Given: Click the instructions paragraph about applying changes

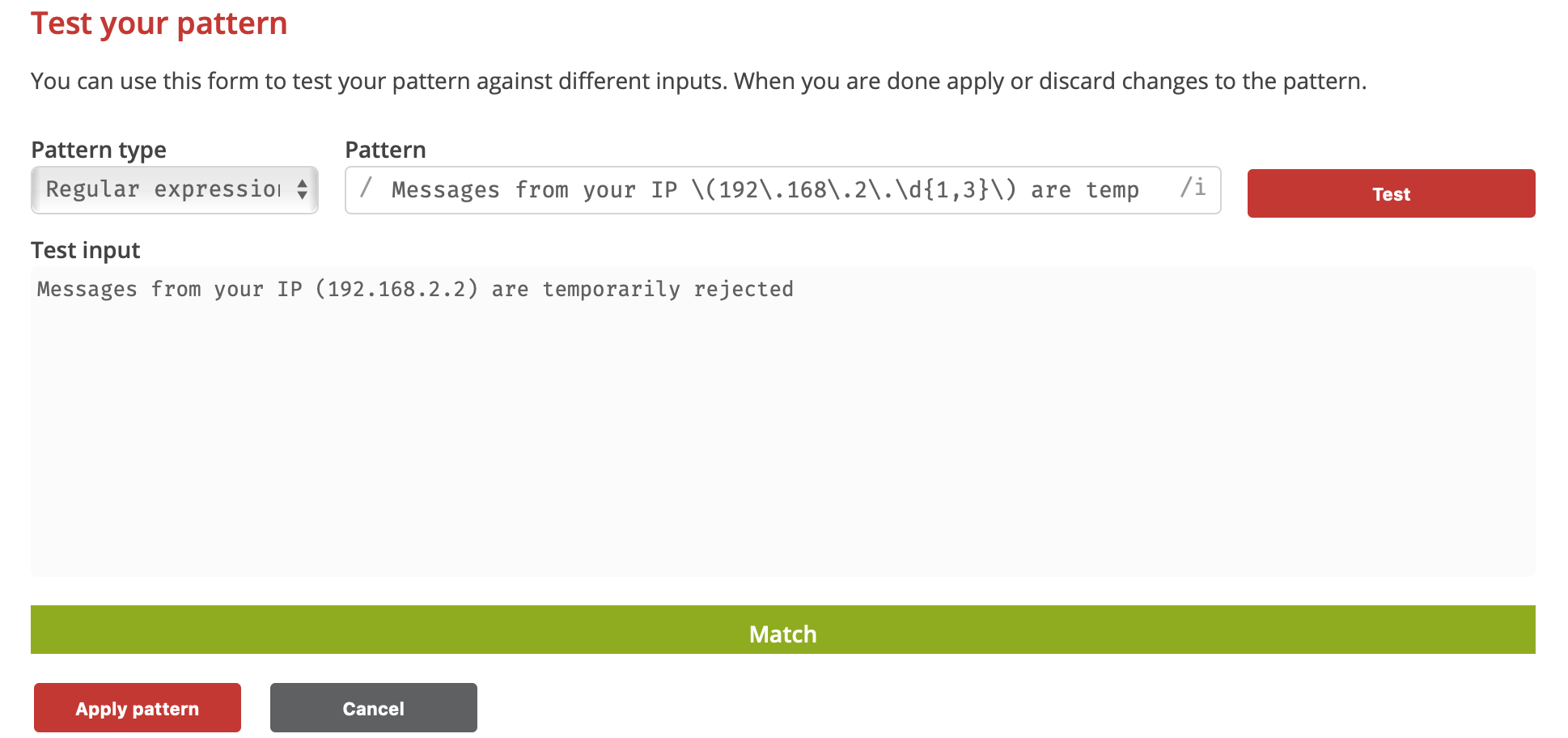Looking at the screenshot, I should tap(696, 80).
